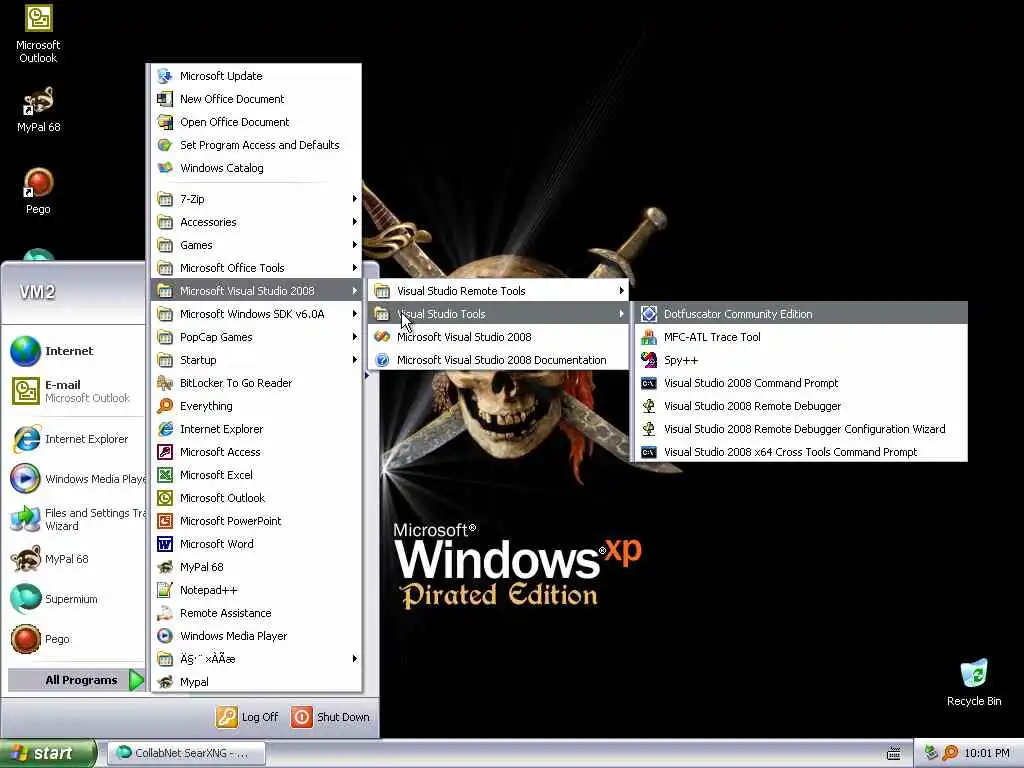Choose Internet Explorer in All Programs list

(256, 429)
